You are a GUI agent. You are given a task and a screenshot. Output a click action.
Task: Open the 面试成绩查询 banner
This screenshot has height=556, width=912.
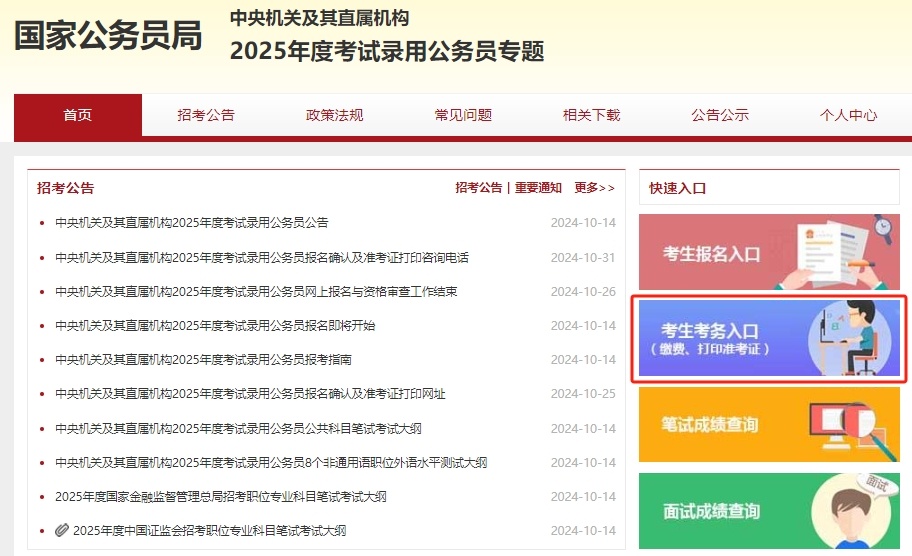click(x=769, y=510)
